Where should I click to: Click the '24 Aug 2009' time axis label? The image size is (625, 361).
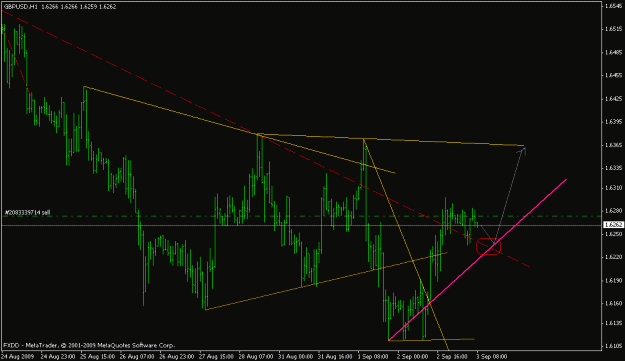18,356
